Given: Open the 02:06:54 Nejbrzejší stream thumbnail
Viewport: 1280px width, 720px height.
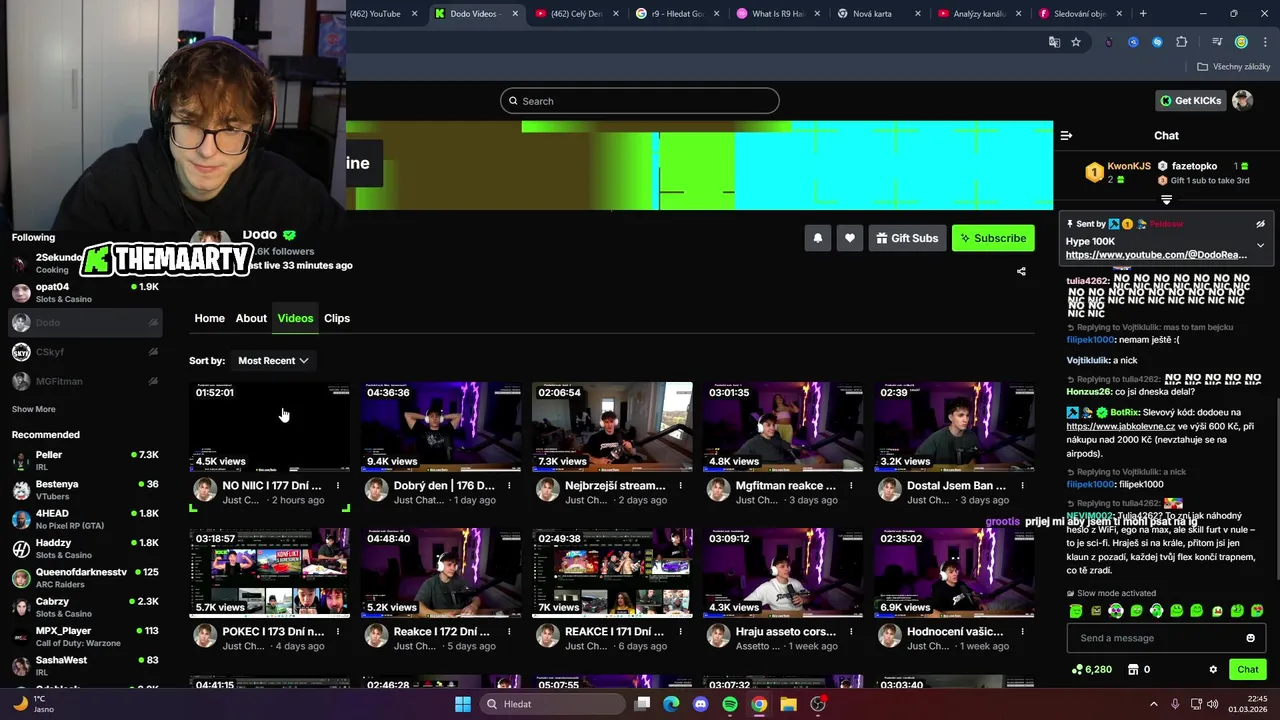Looking at the screenshot, I should point(612,426).
